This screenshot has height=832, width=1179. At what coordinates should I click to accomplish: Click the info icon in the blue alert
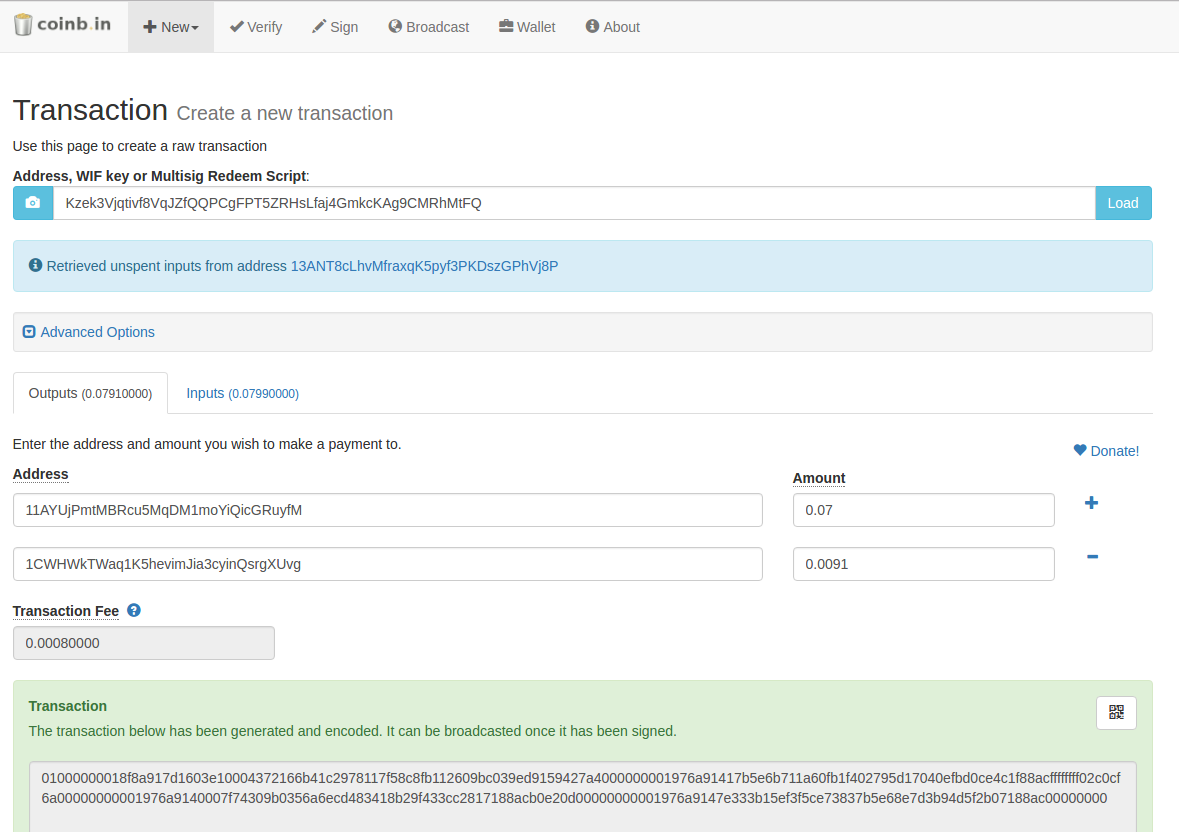pyautogui.click(x=36, y=266)
